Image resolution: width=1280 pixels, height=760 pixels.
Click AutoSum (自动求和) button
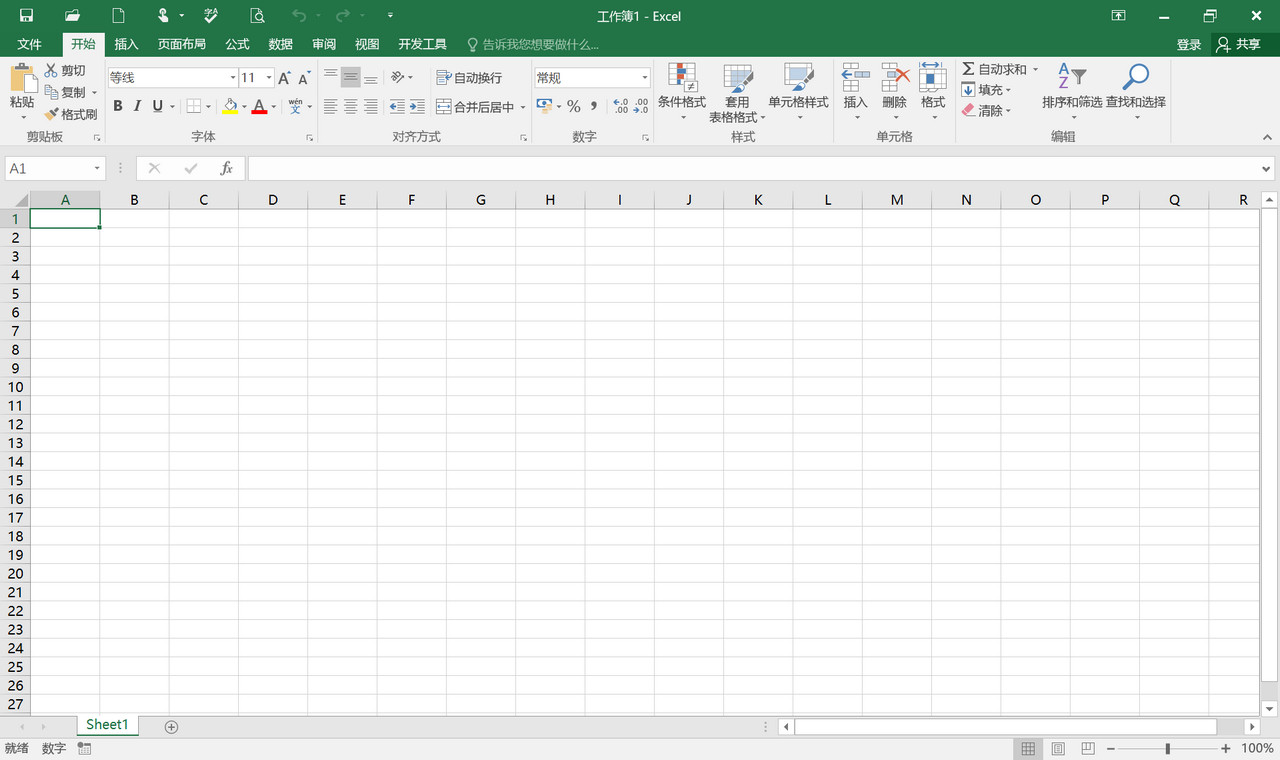[x=994, y=69]
